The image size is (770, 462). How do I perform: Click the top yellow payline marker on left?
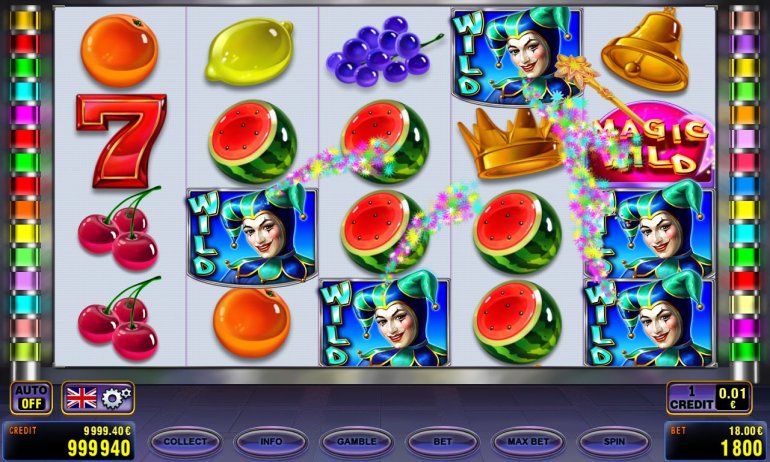tap(25, 20)
